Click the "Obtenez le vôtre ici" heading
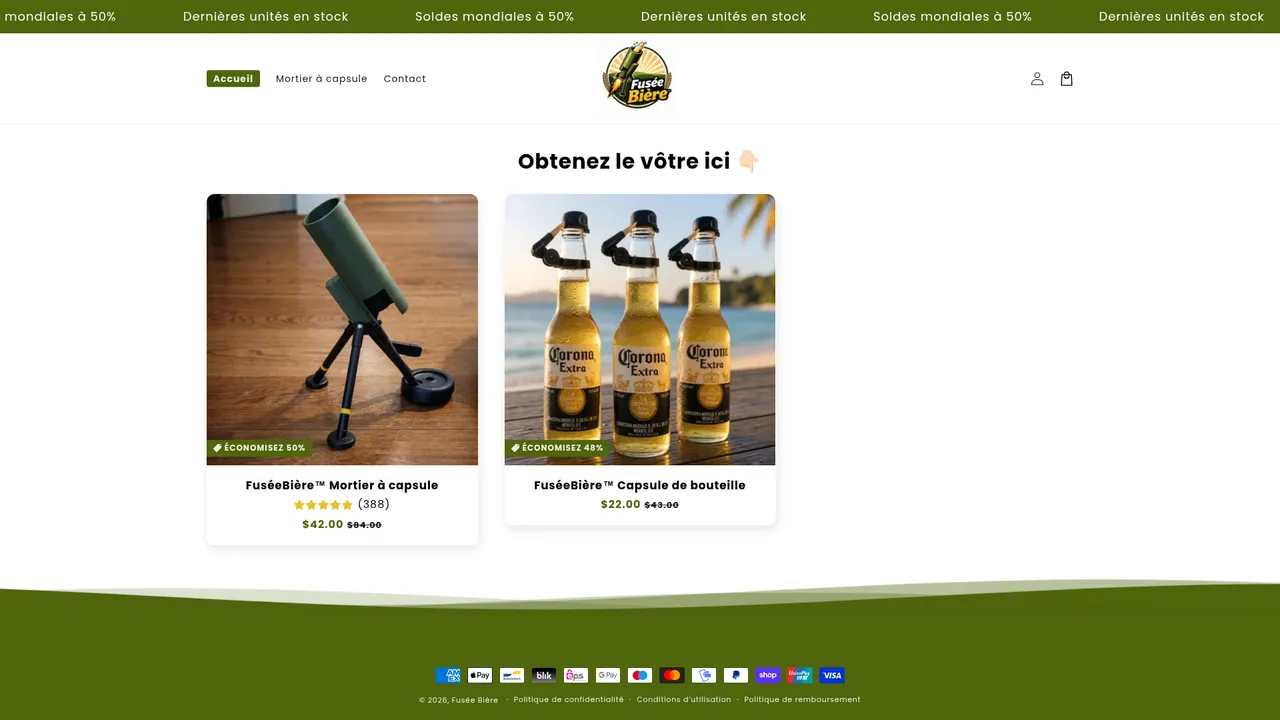This screenshot has height=720, width=1280. coord(639,161)
